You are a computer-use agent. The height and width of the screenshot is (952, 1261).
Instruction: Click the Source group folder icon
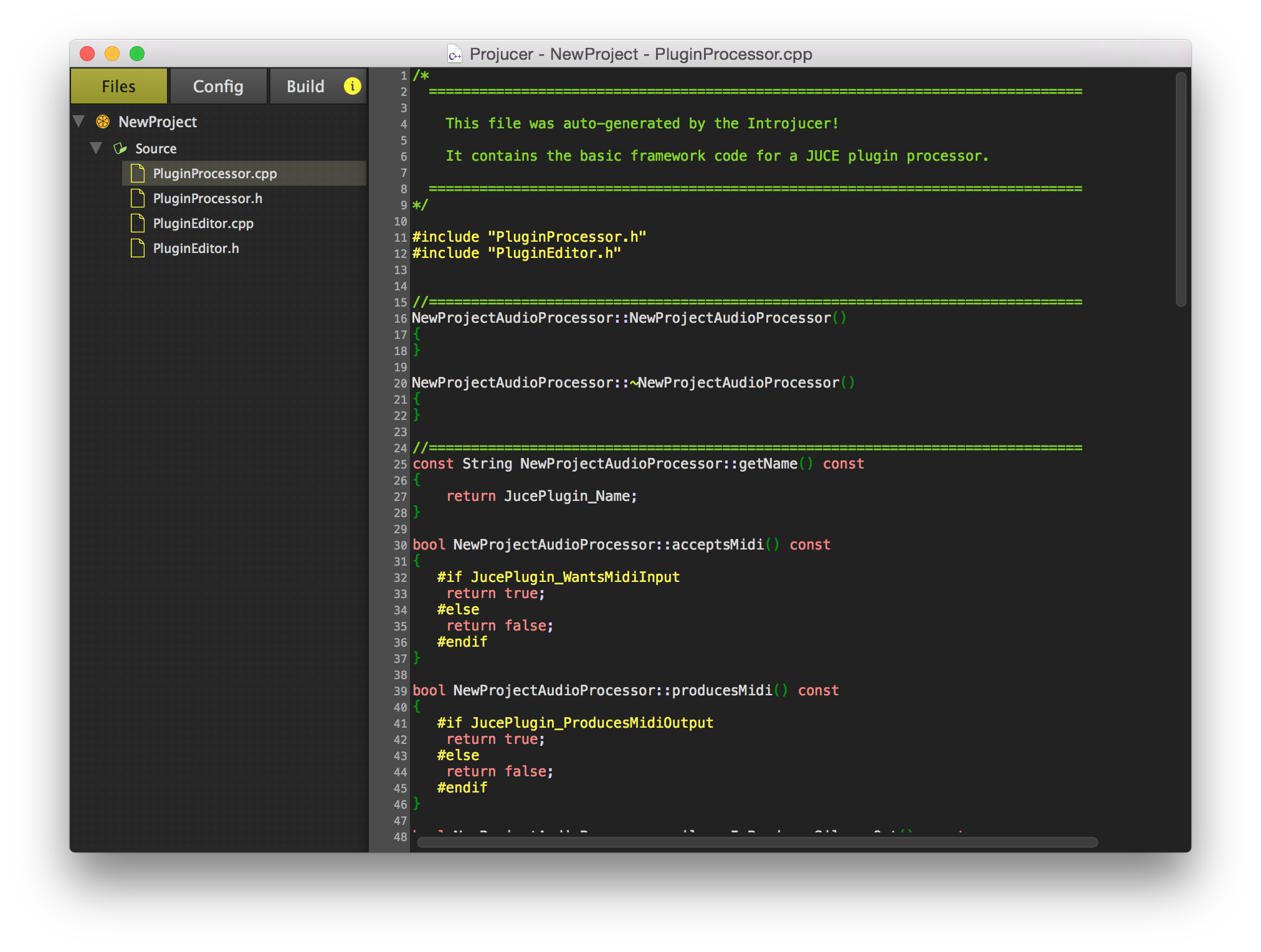(119, 148)
